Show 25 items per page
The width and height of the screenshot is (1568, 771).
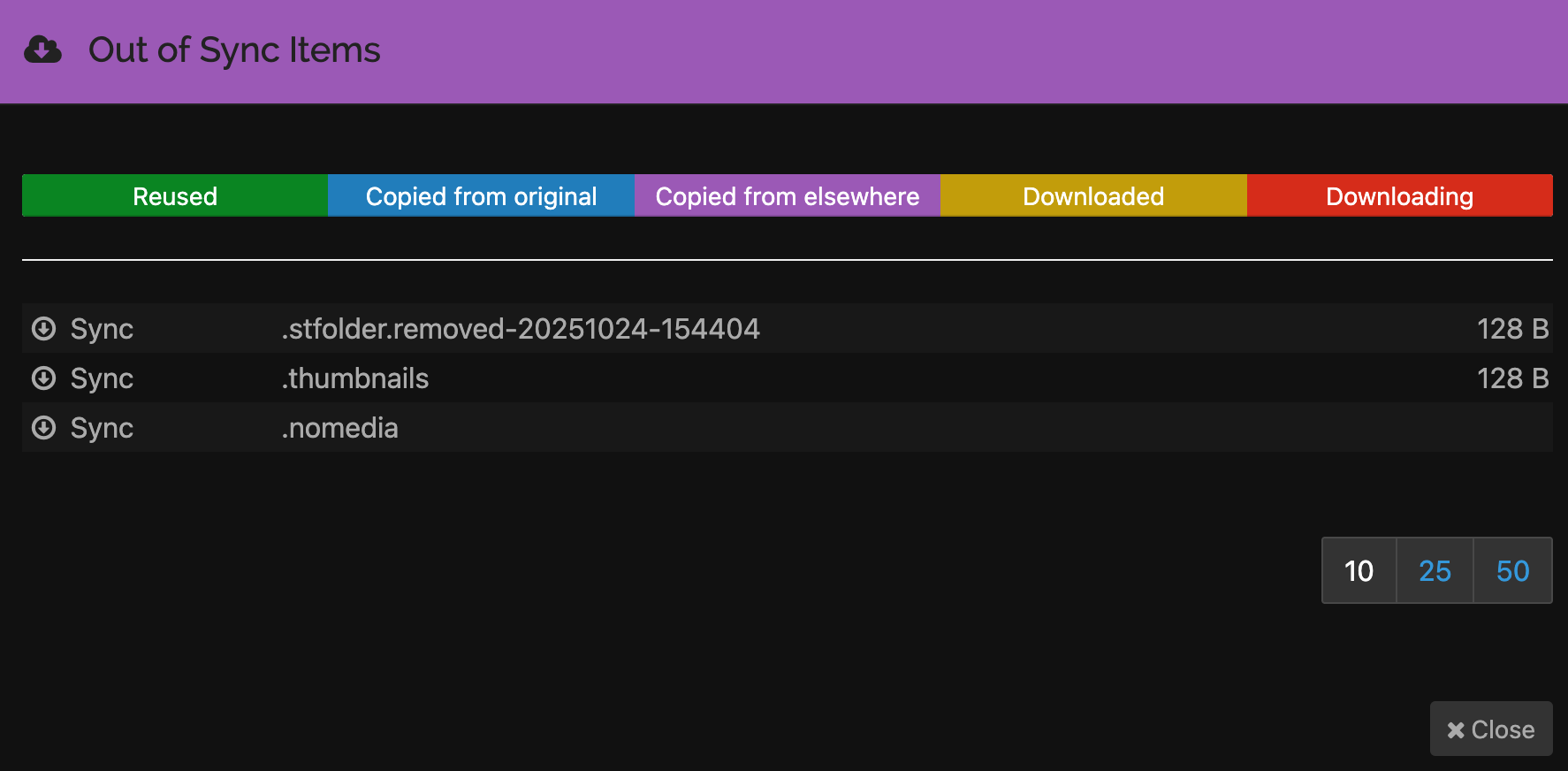pyautogui.click(x=1435, y=571)
